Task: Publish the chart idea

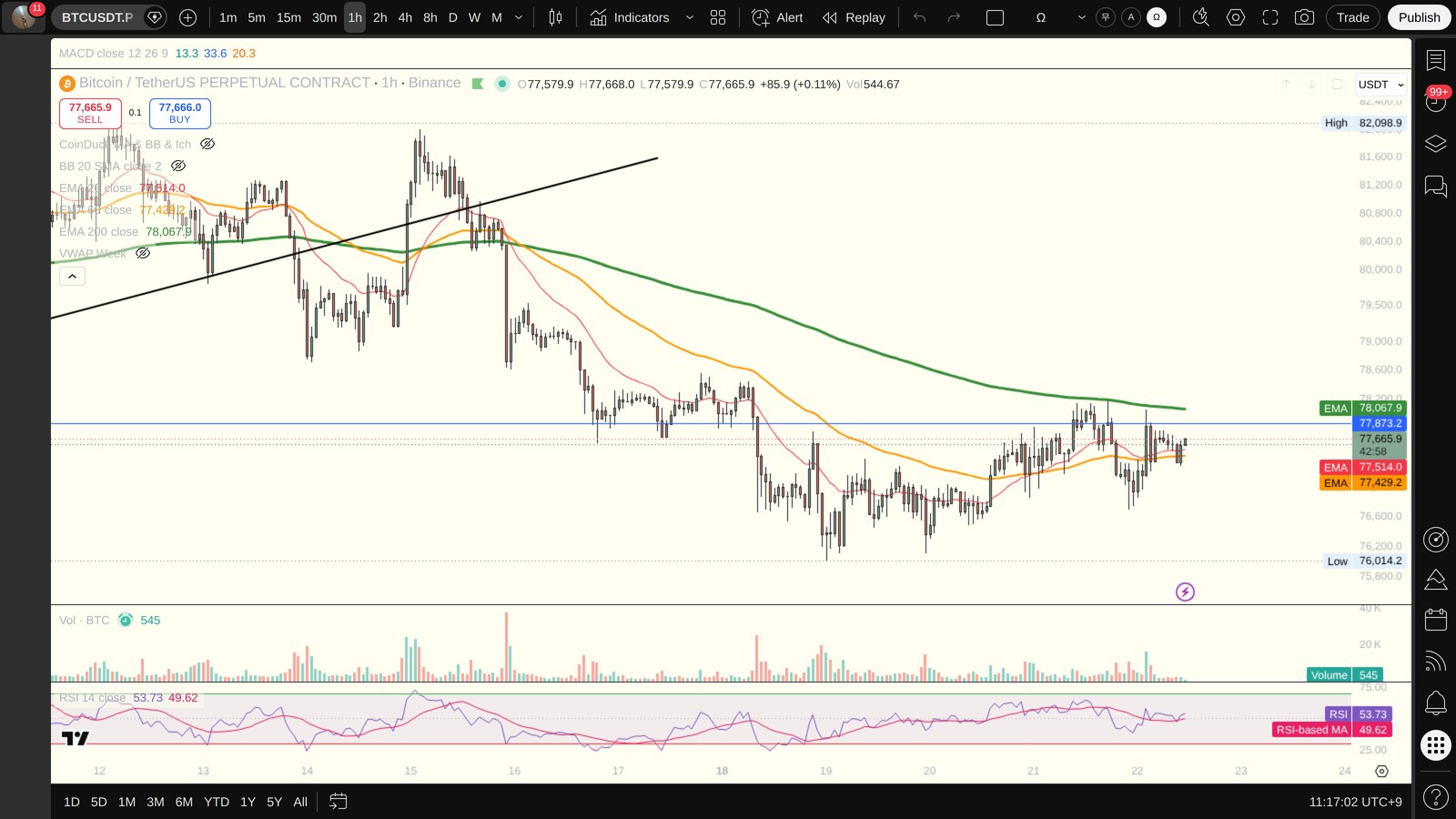Action: point(1420,17)
